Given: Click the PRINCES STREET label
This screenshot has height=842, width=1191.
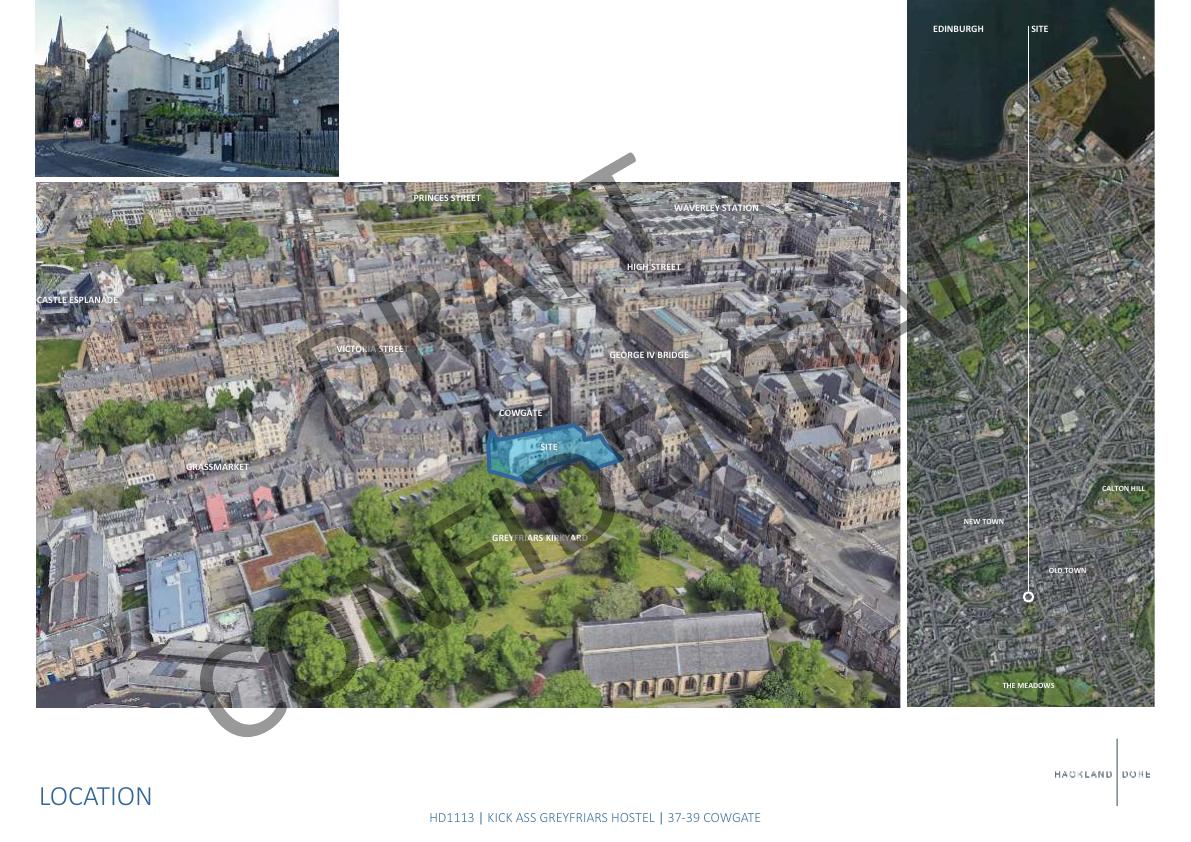Looking at the screenshot, I should 447,198.
